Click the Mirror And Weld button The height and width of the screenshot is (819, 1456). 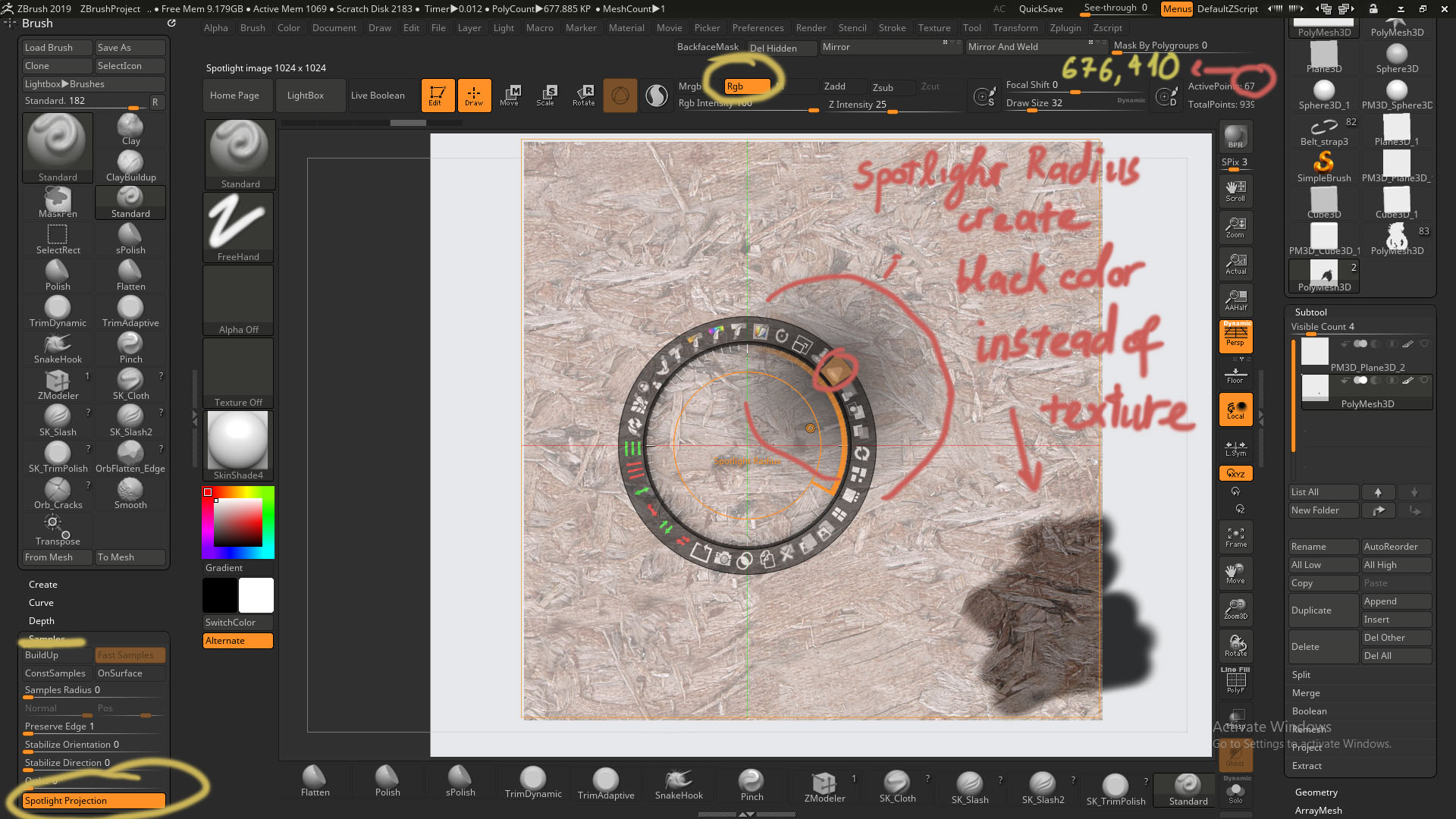pyautogui.click(x=1037, y=47)
